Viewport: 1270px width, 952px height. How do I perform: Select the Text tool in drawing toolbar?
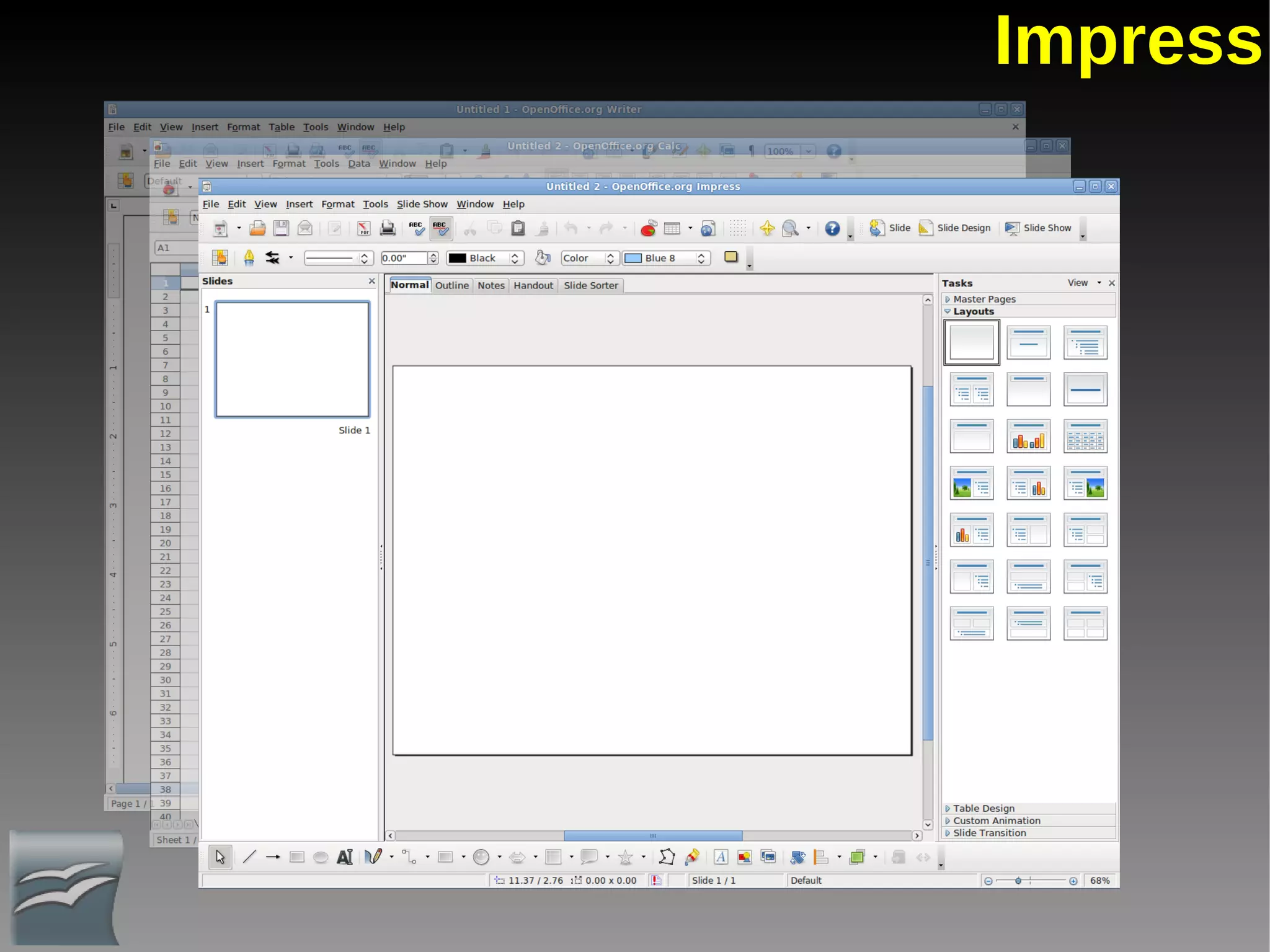[345, 857]
